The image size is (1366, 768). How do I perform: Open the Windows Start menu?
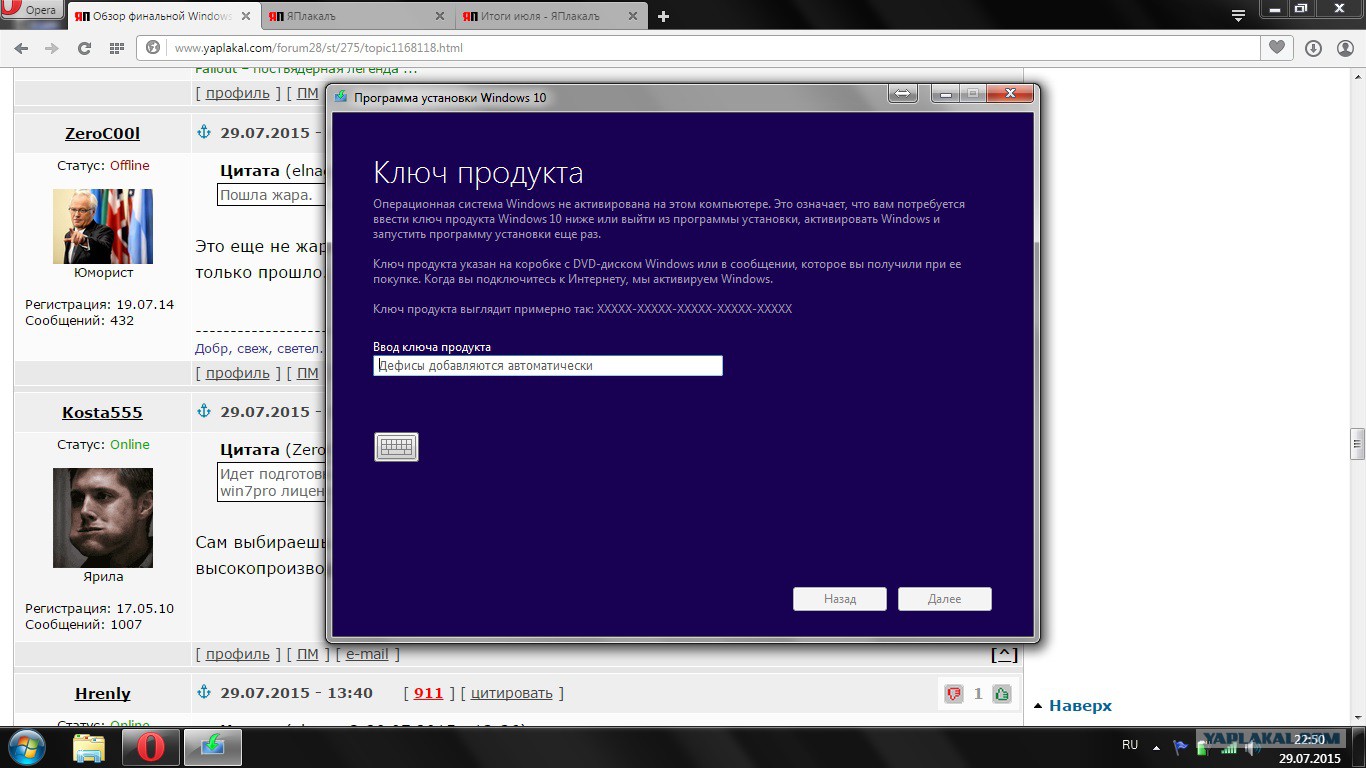pos(27,747)
